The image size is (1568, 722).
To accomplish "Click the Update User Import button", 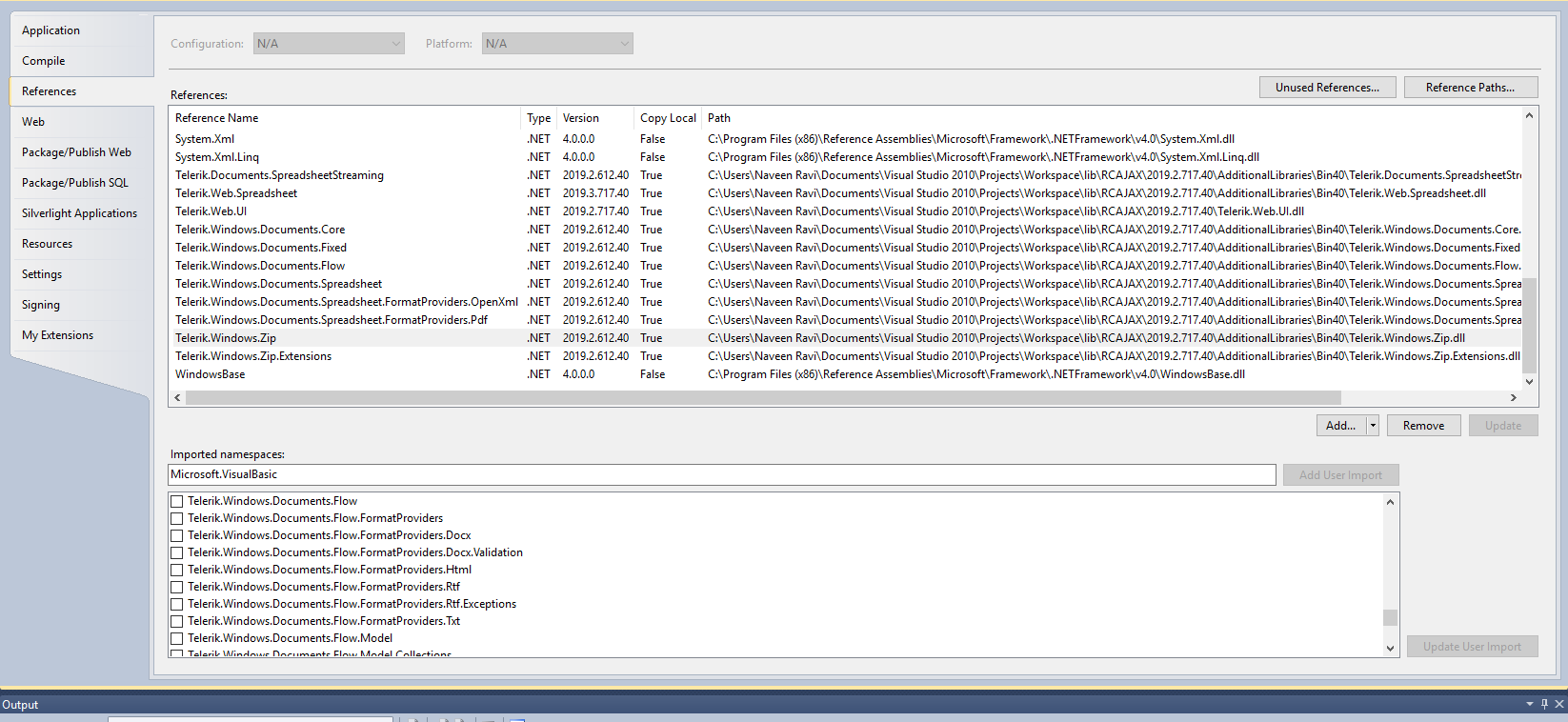I will point(1472,647).
